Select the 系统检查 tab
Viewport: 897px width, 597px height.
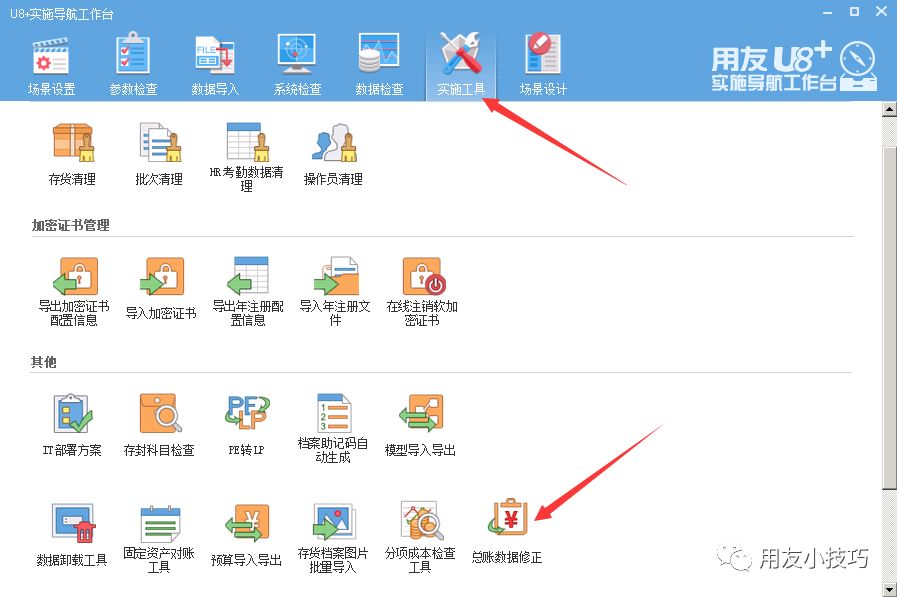(x=297, y=64)
